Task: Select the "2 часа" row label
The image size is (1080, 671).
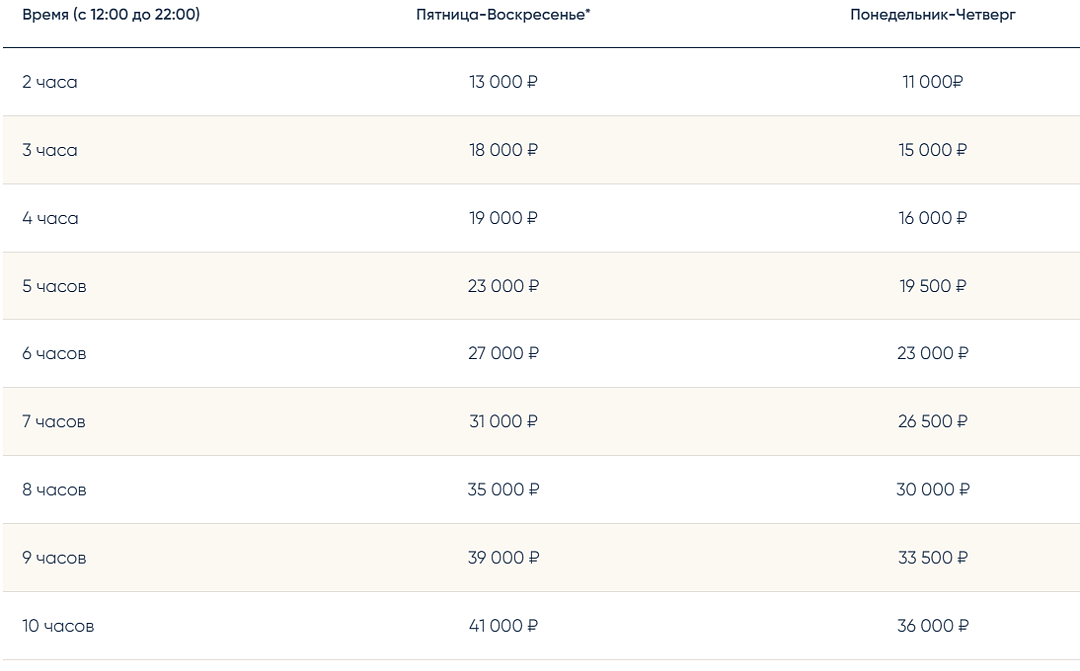Action: (50, 82)
